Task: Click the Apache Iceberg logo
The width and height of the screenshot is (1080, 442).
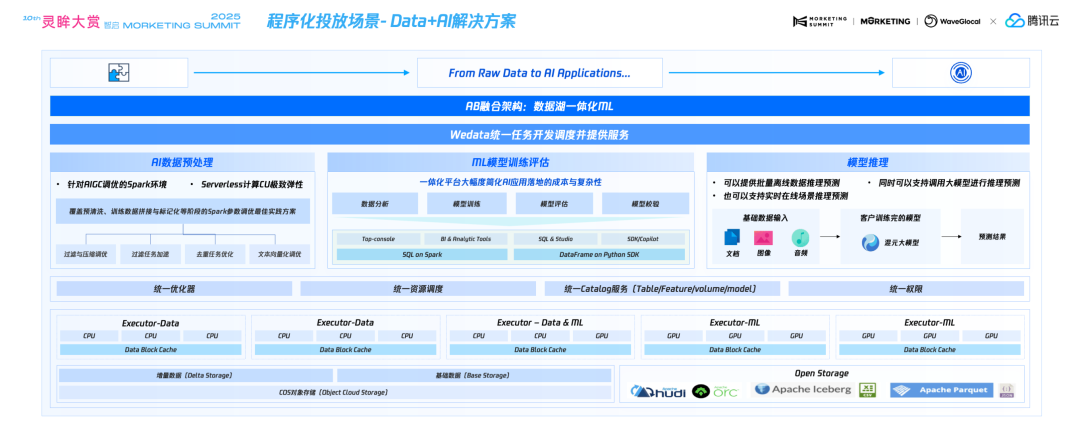Action: coord(802,389)
